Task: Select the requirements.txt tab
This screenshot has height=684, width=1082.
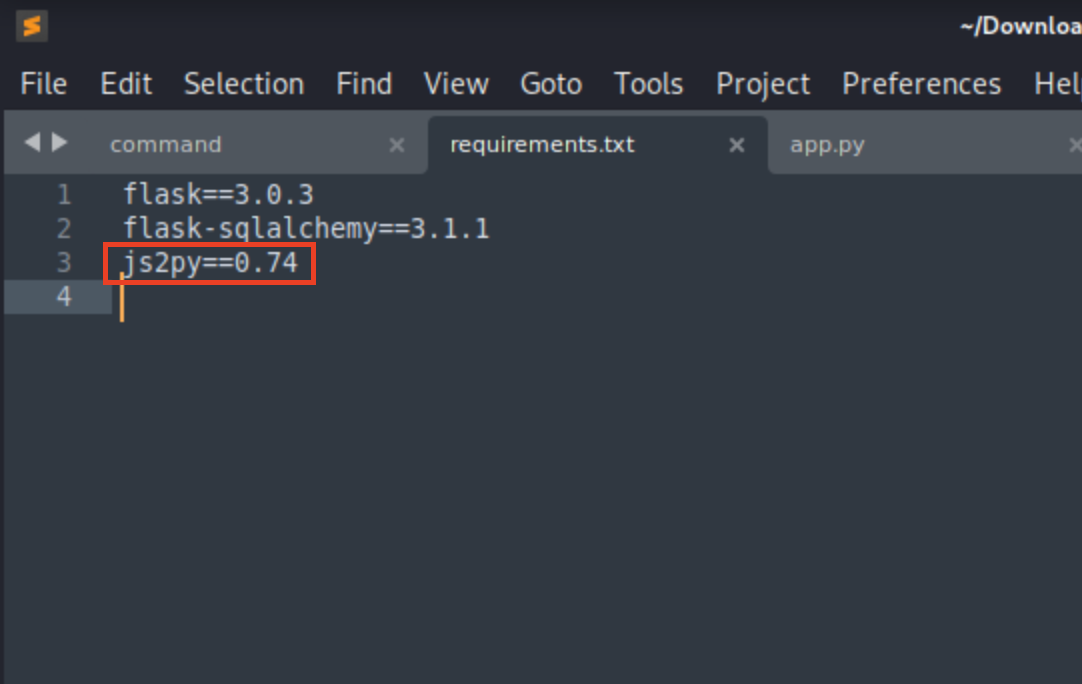Action: pos(541,144)
